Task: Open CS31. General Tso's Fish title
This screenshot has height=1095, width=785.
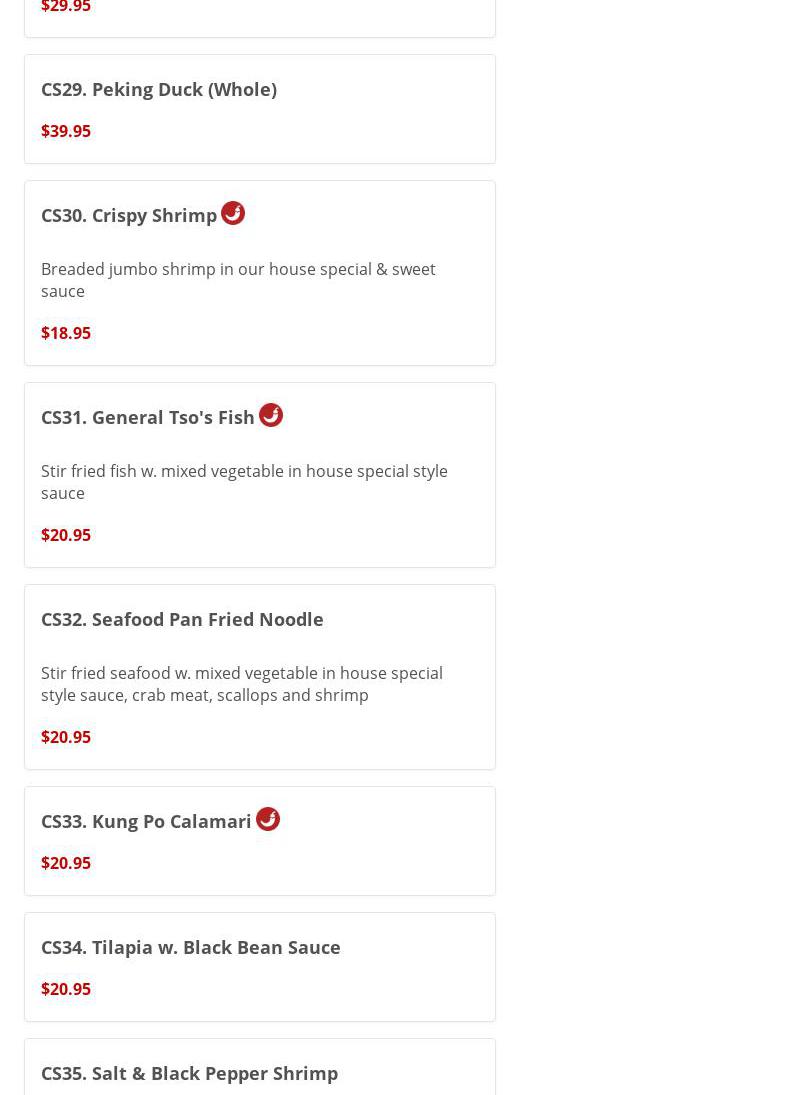Action: pos(148,417)
